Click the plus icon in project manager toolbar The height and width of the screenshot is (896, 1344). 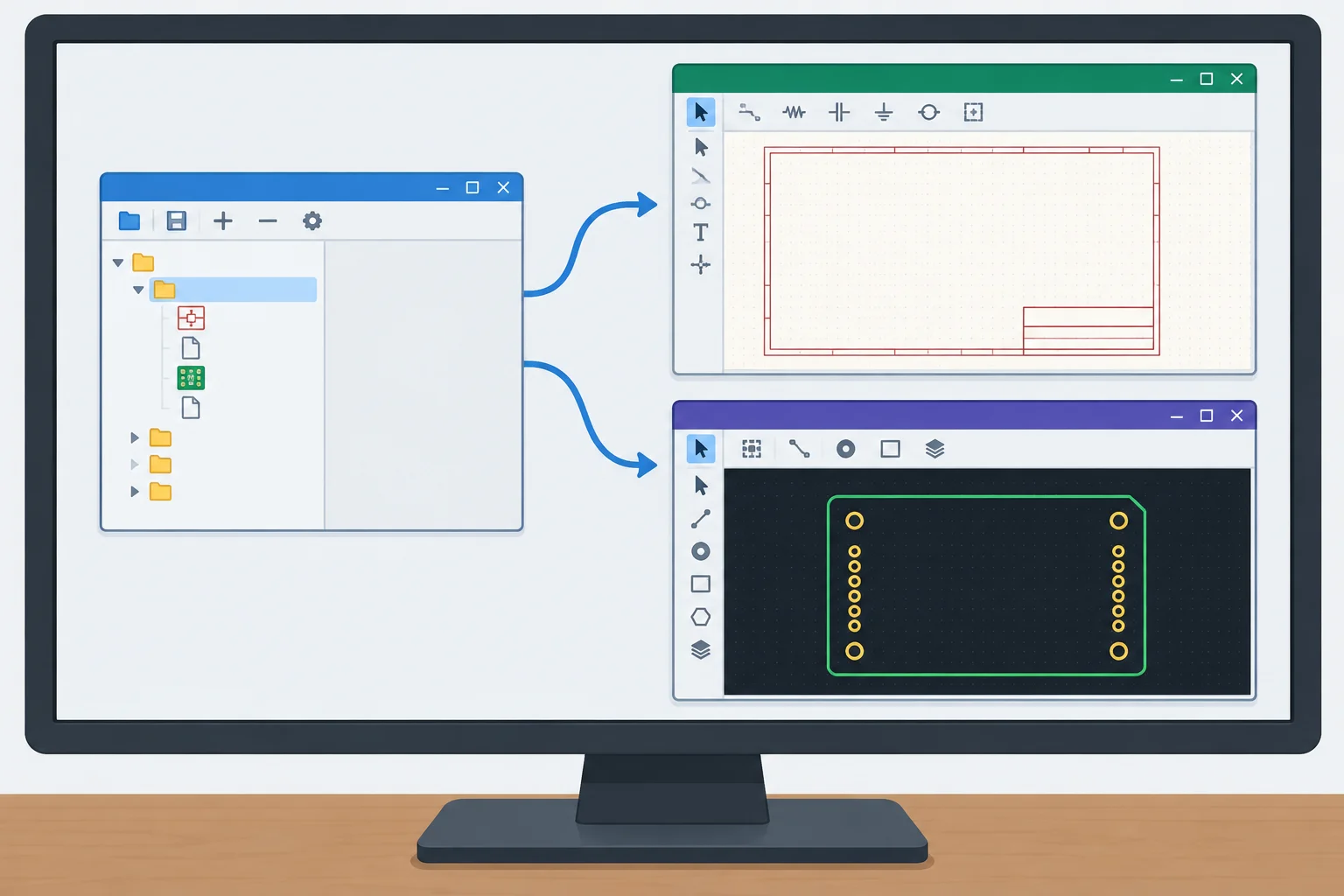point(223,220)
